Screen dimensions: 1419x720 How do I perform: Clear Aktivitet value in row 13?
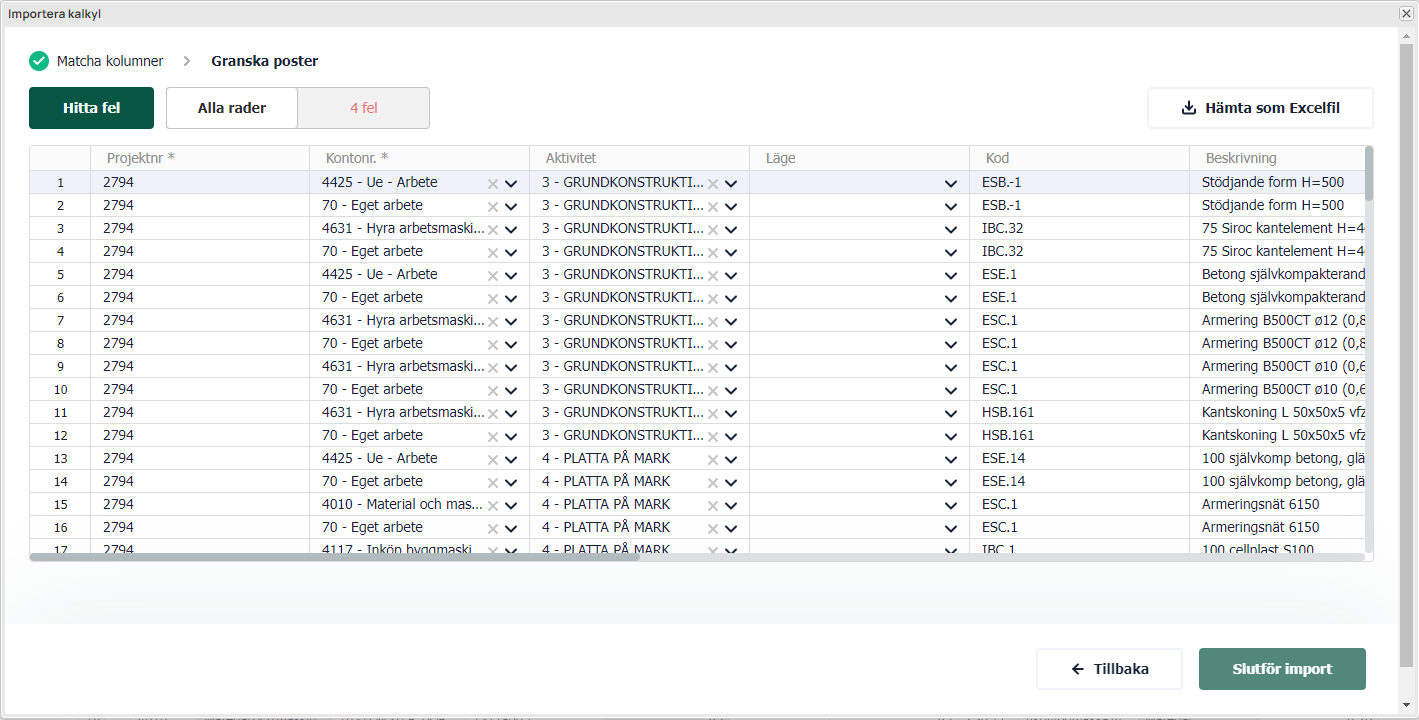713,459
